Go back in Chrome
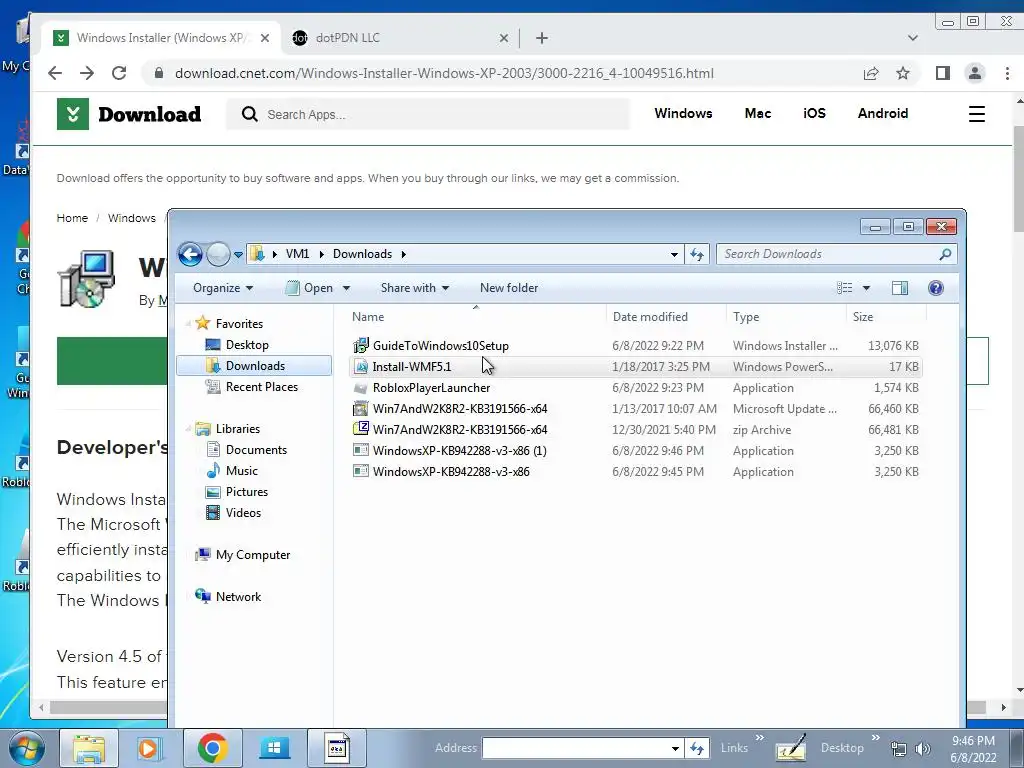 tap(55, 73)
